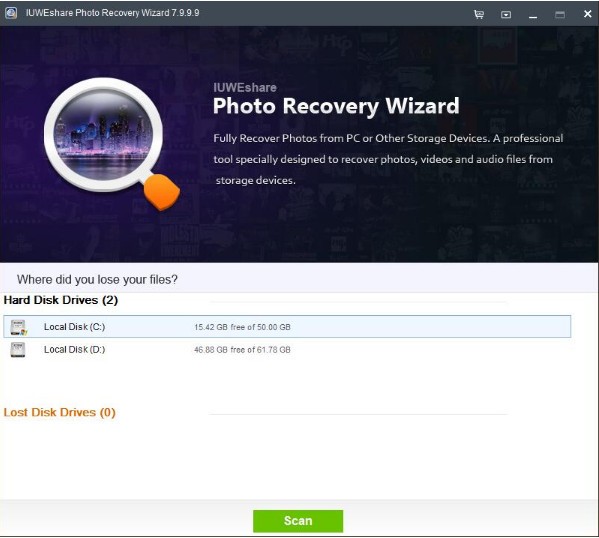Select the Local Disk (D:) row

click(x=287, y=350)
